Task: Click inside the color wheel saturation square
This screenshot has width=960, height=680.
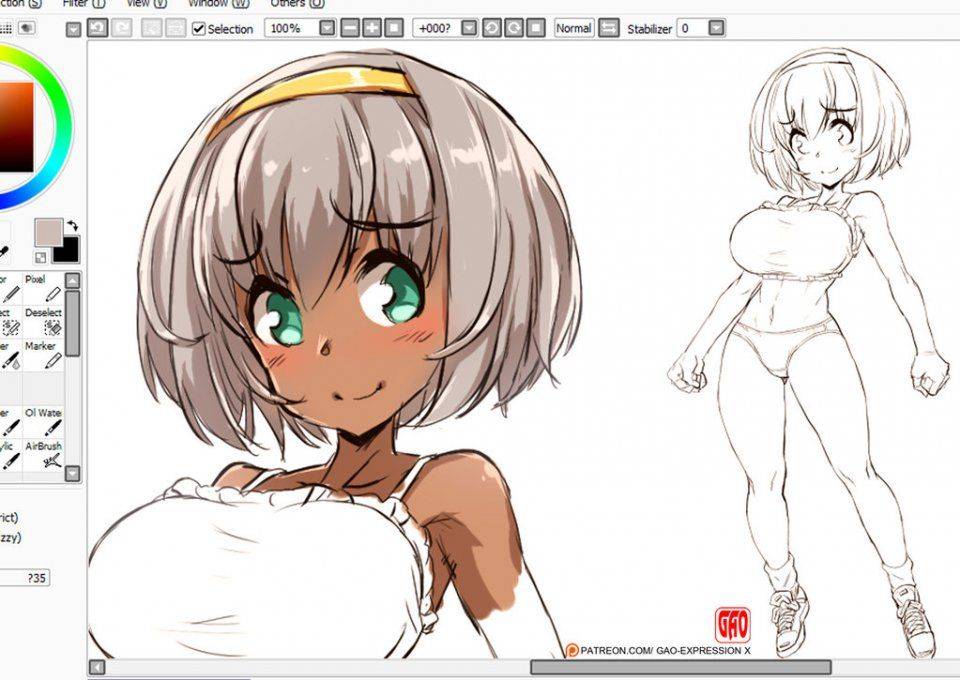Action: pos(17,127)
